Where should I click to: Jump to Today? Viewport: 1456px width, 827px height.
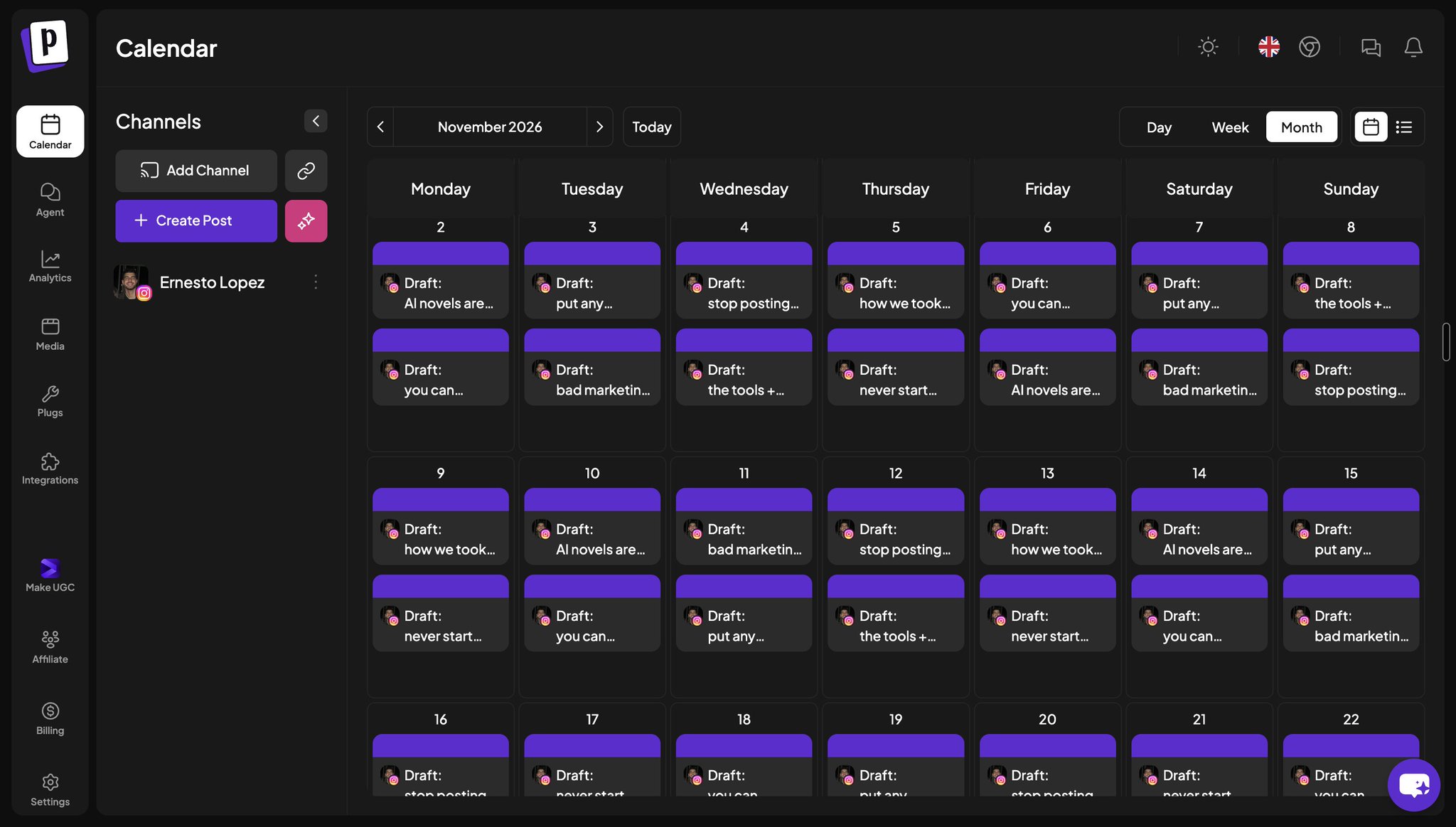(x=652, y=127)
